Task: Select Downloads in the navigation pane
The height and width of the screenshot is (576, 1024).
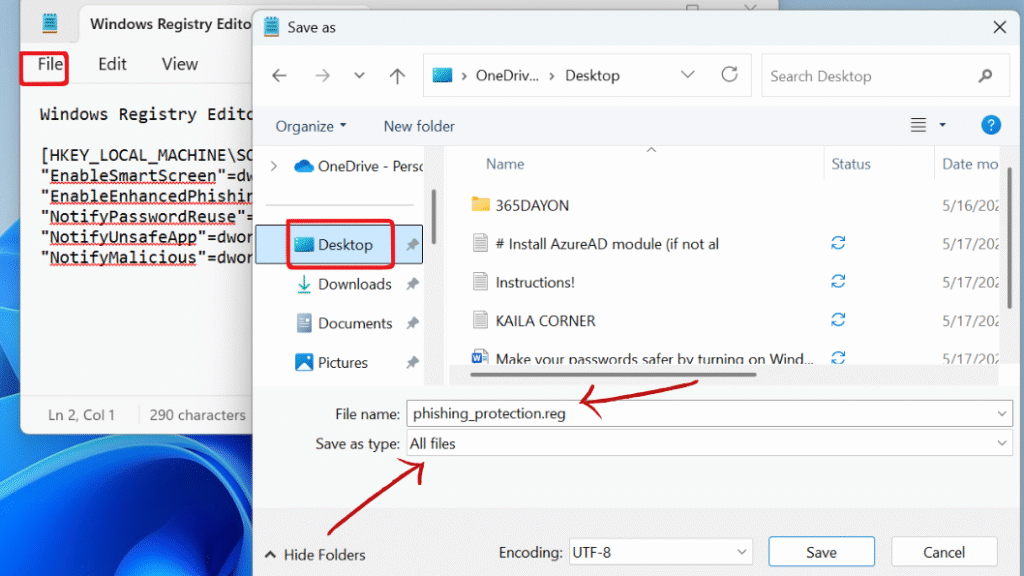Action: 355,284
